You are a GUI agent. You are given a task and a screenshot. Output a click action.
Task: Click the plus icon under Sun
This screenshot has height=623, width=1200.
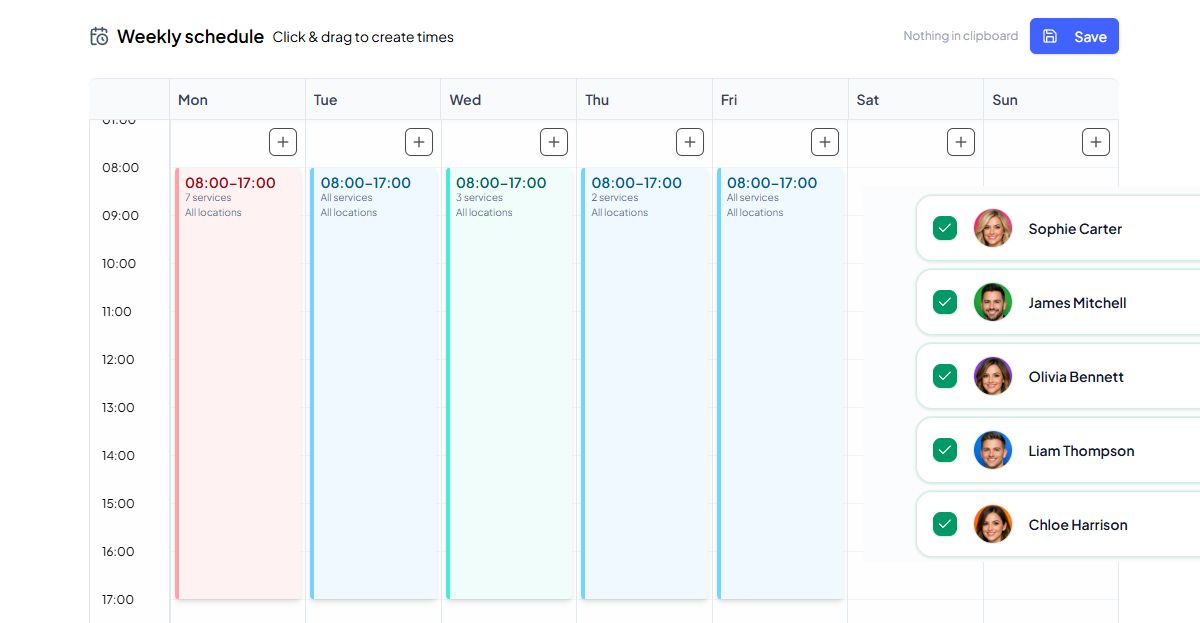(x=1096, y=142)
